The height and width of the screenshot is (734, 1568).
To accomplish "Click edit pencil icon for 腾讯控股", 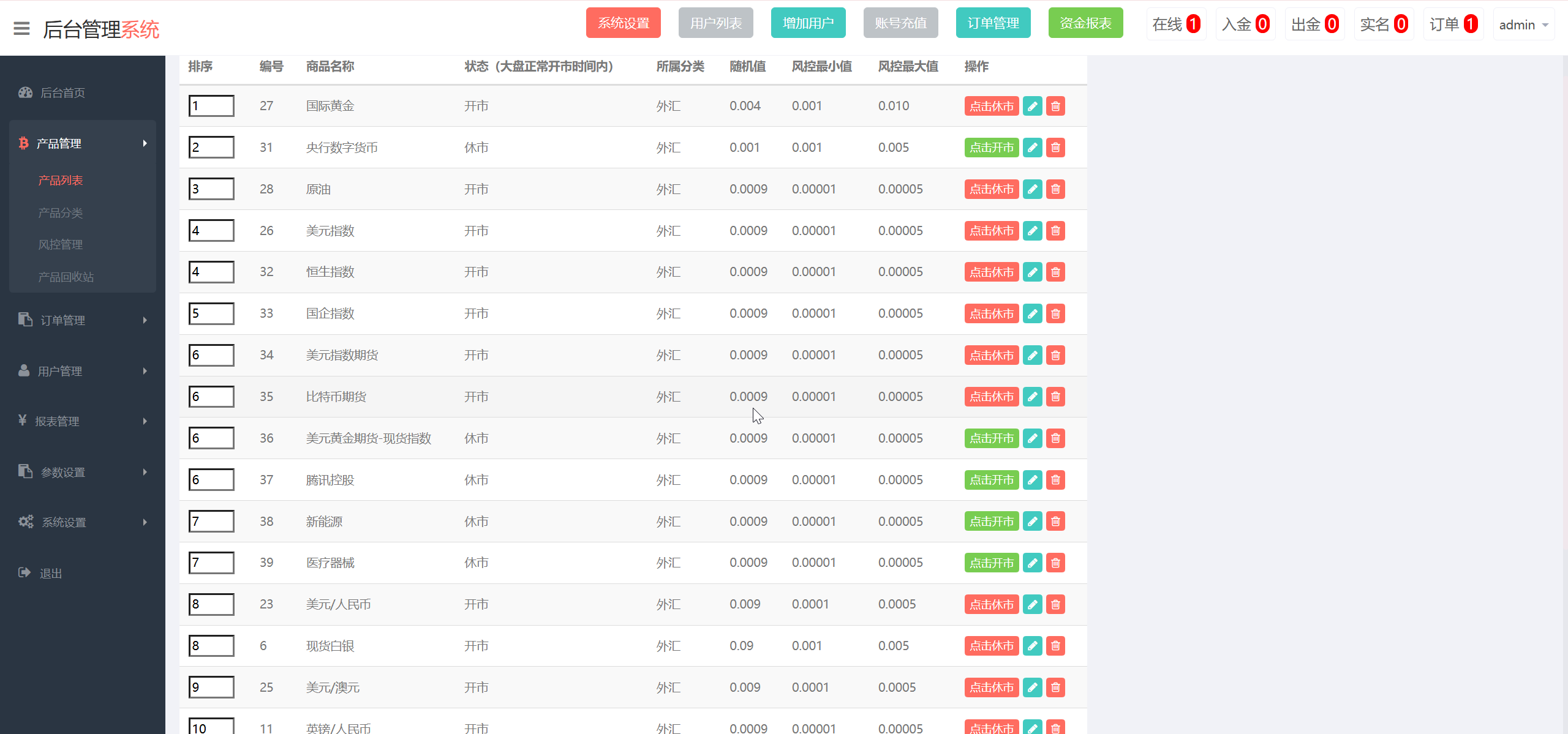I will 1032,480.
